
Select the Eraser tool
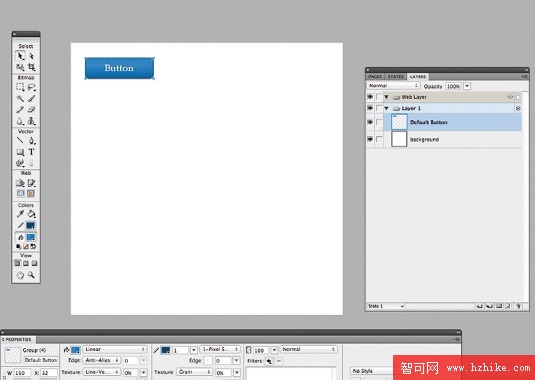pos(31,110)
